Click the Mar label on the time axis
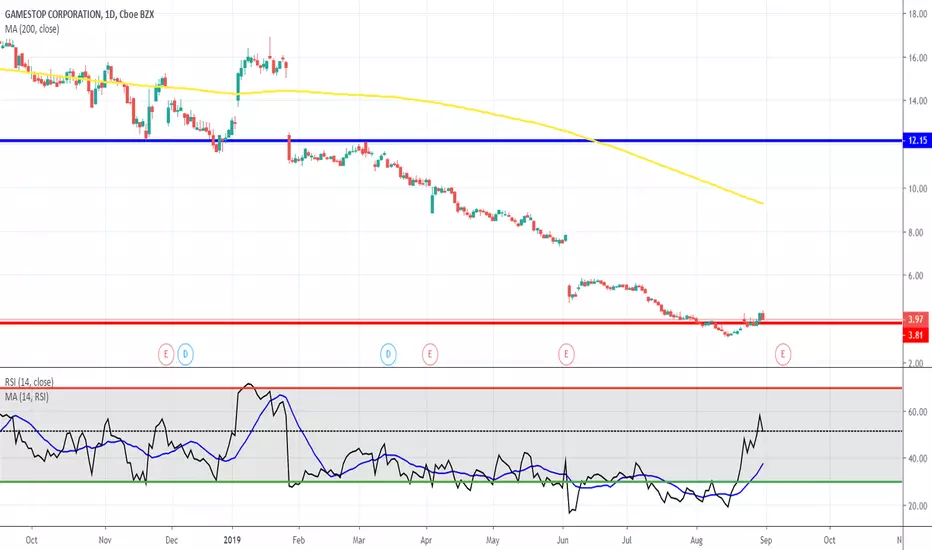 point(358,540)
